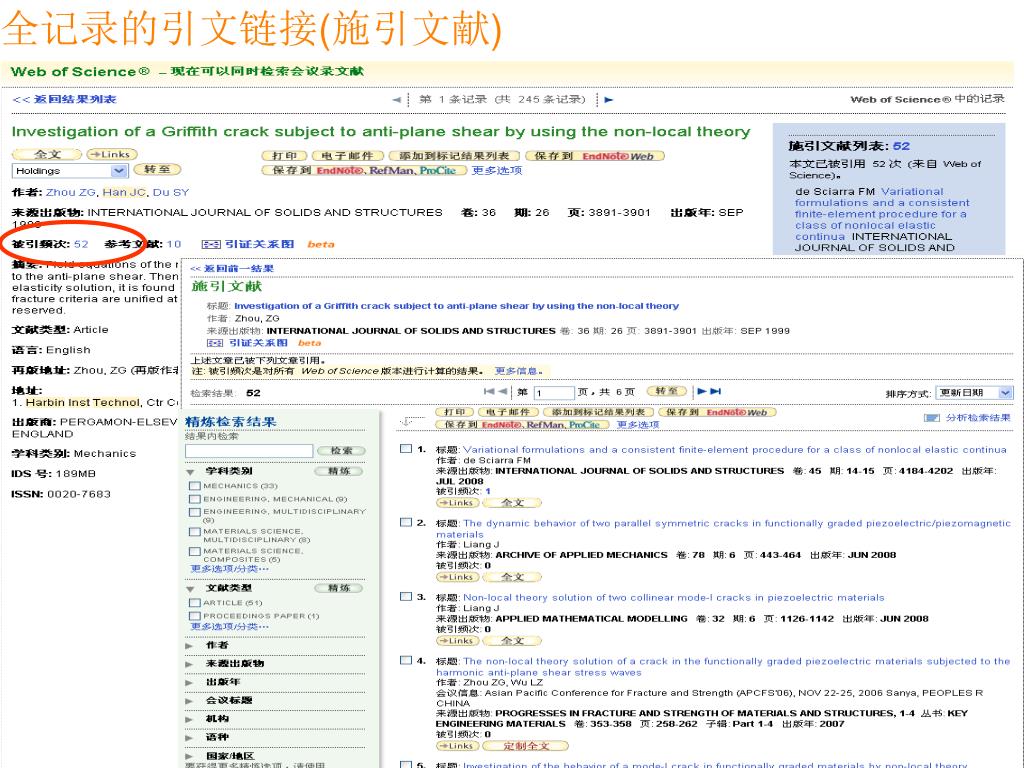Collapse the 学科类别 section
This screenshot has height=768, width=1024.
(x=190, y=471)
